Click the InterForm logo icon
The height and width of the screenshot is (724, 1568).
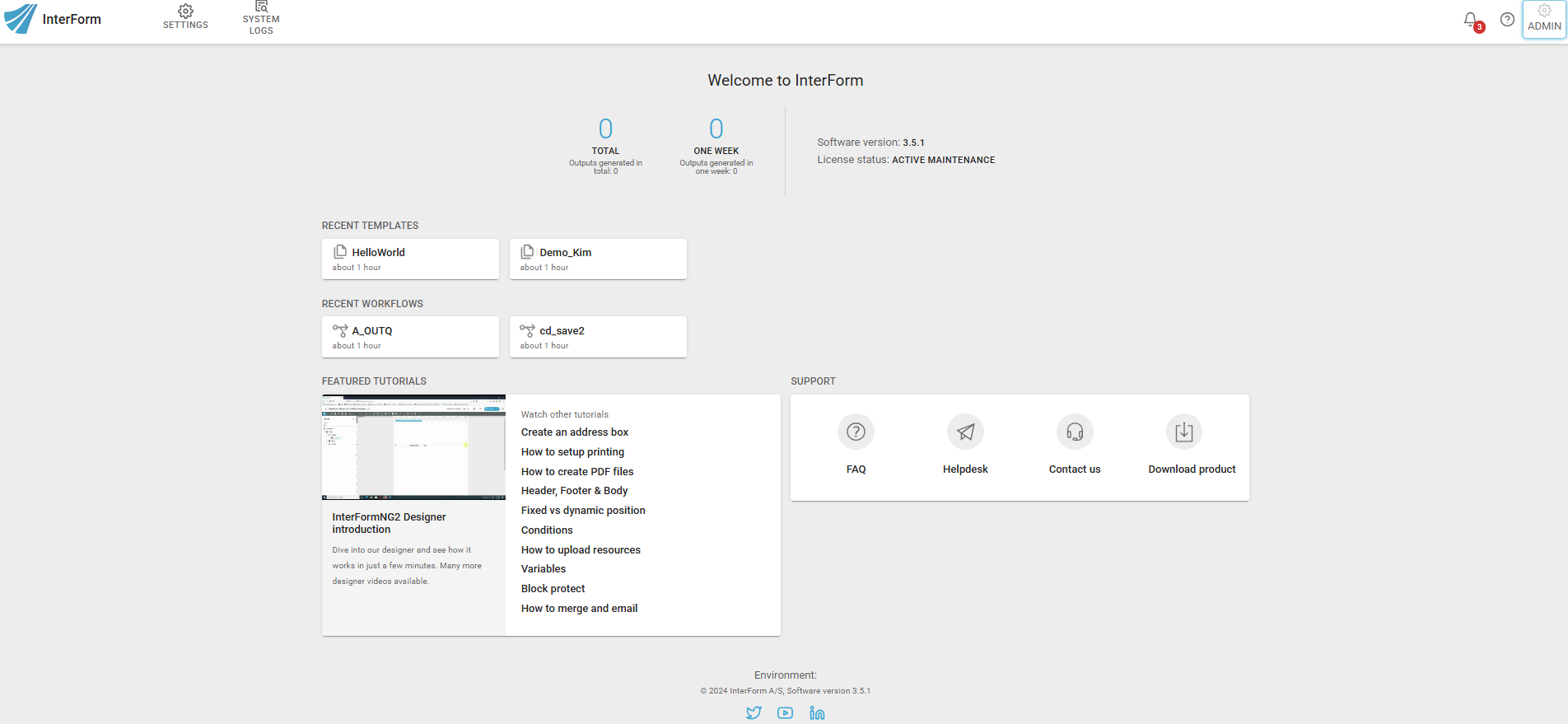click(x=21, y=18)
